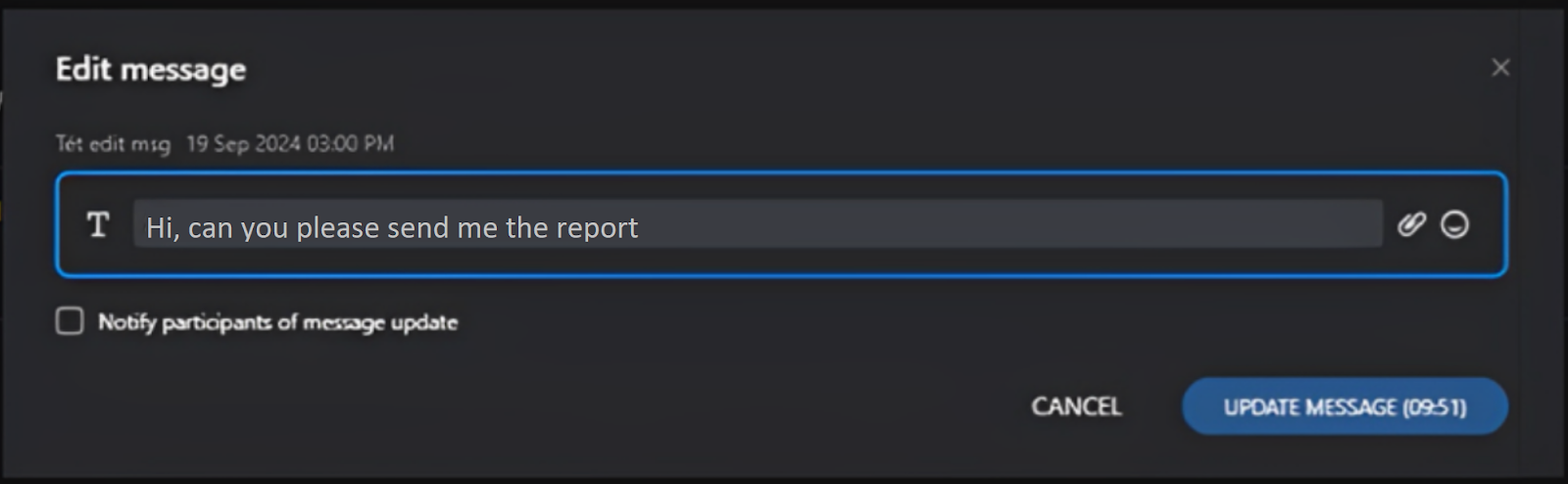Open the emoji picker smiley icon
This screenshot has width=1568, height=484.
(x=1454, y=225)
